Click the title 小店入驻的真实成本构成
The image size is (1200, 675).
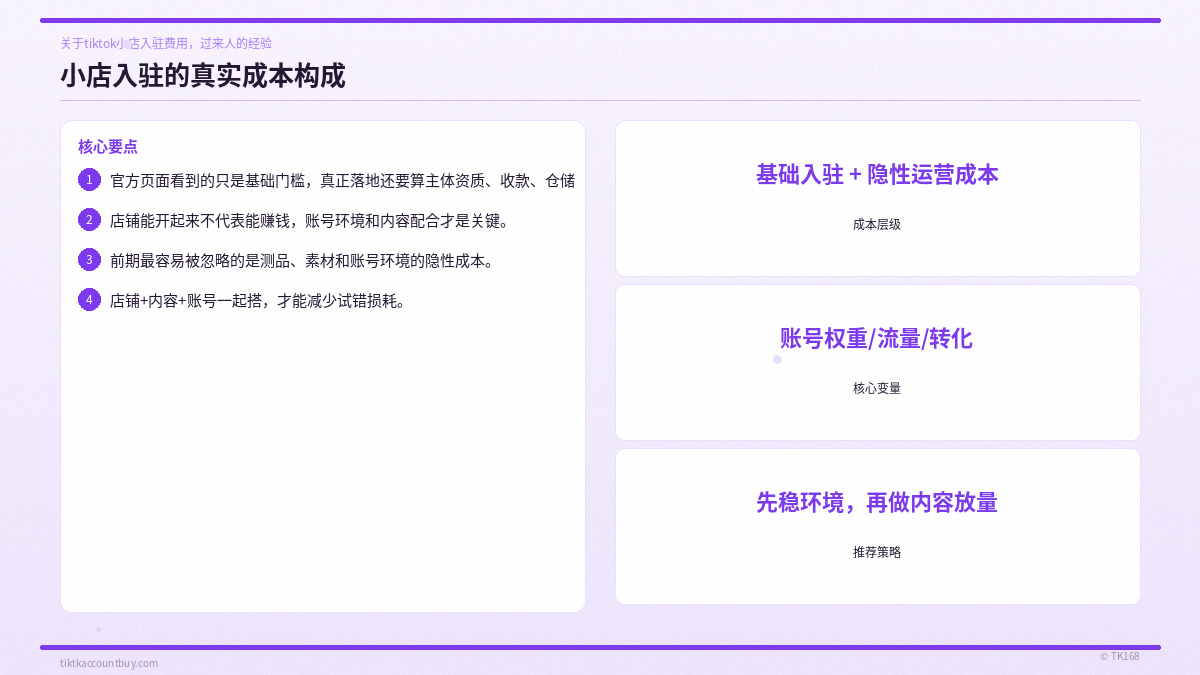coord(203,75)
